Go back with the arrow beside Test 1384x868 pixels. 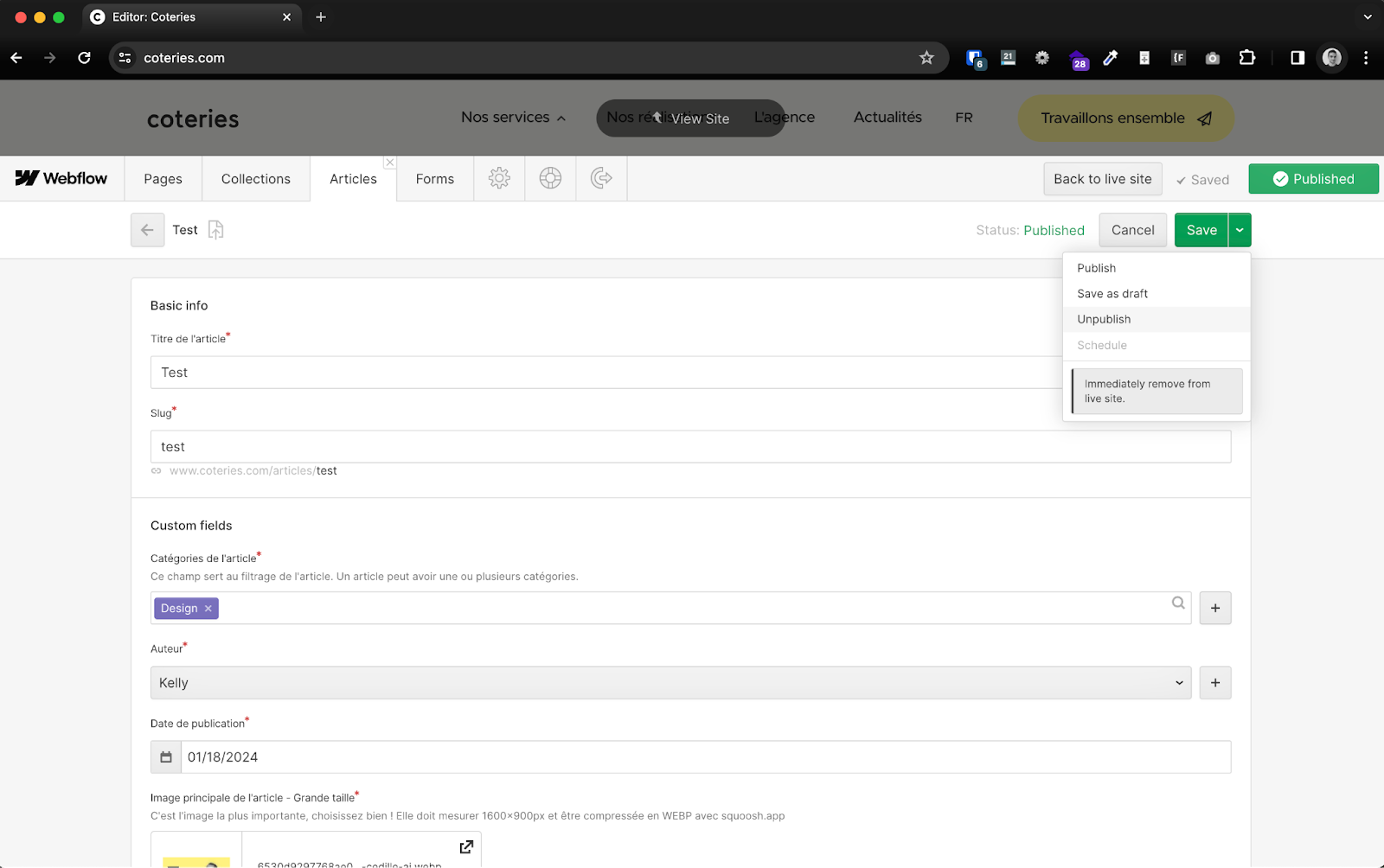(x=147, y=230)
